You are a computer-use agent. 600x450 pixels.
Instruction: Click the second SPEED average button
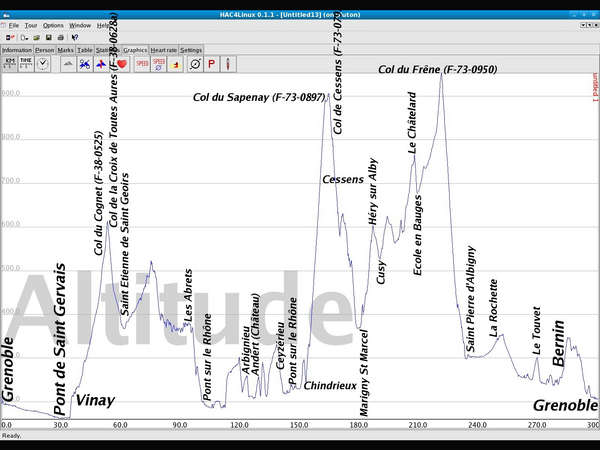158,64
